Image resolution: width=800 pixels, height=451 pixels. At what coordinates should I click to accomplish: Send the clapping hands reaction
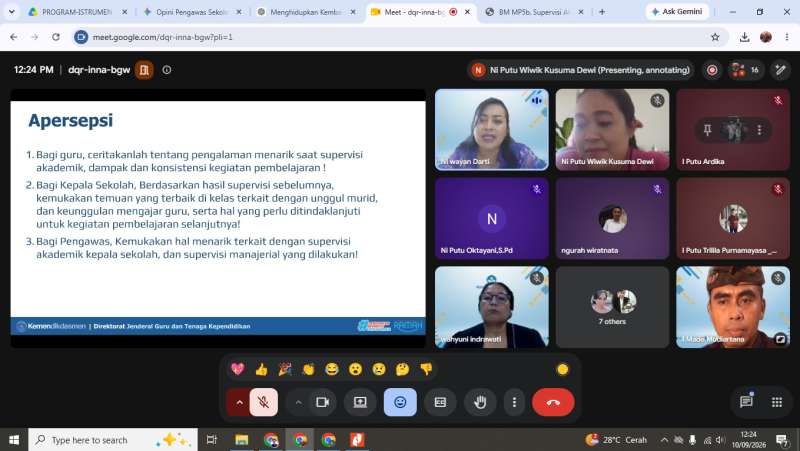click(308, 369)
